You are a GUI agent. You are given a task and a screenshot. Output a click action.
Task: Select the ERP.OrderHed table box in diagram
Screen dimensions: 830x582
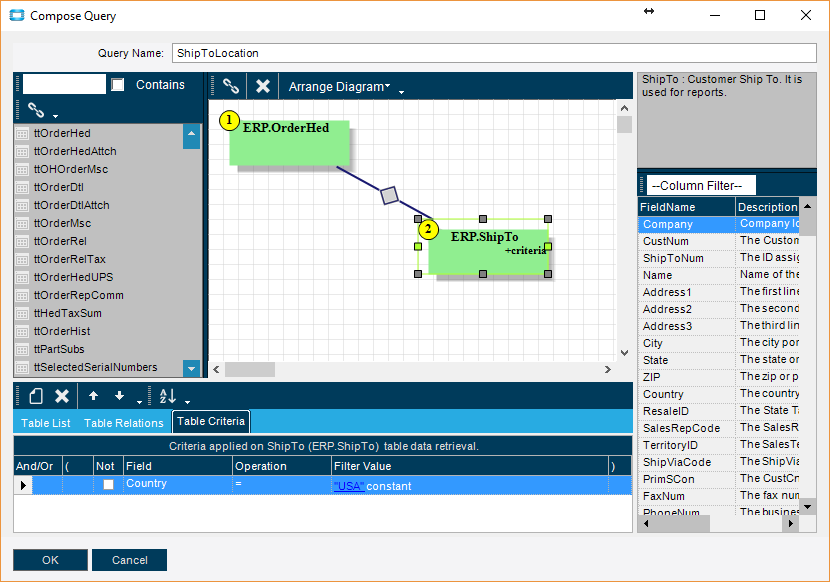coord(290,143)
